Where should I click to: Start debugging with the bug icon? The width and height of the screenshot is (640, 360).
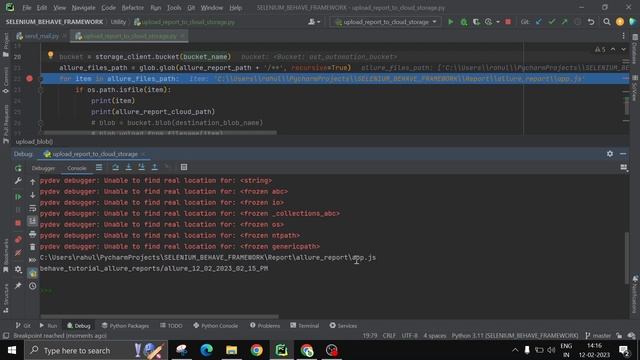point(464,22)
